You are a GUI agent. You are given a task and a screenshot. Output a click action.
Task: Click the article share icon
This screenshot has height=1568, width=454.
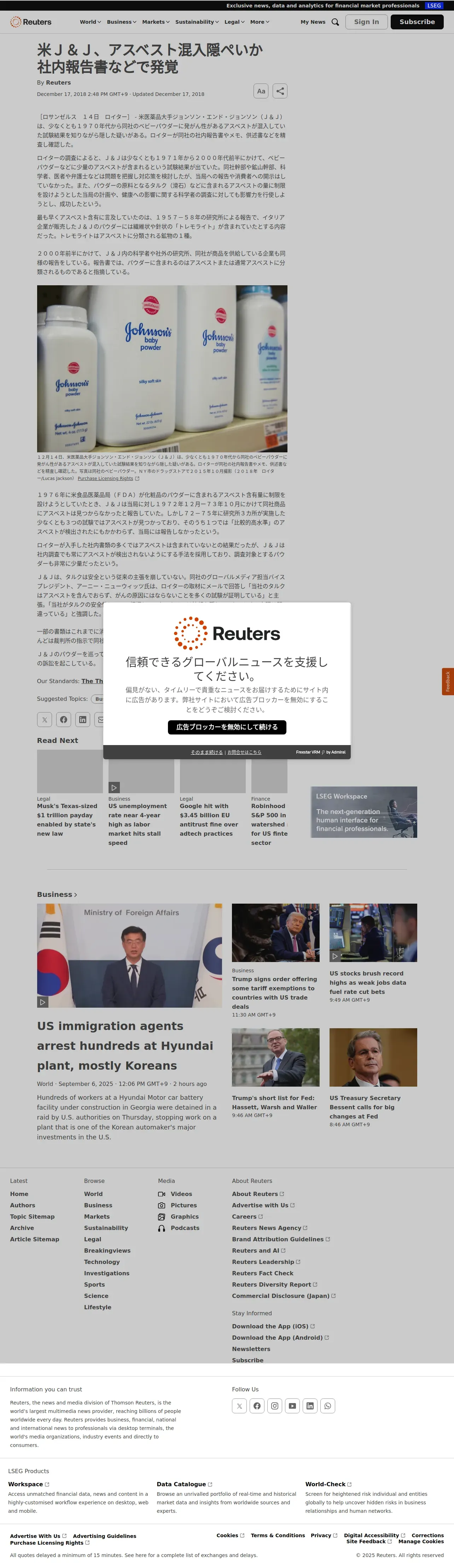tap(280, 91)
